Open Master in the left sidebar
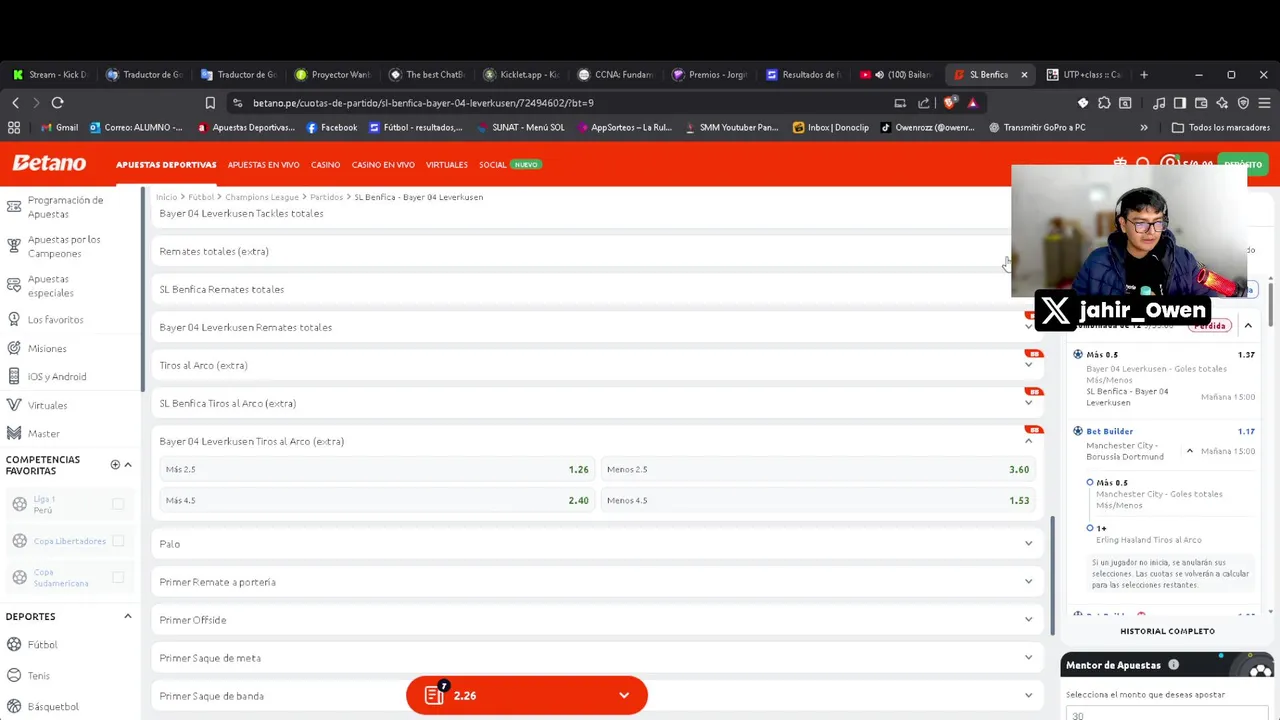The height and width of the screenshot is (720, 1280). click(43, 433)
